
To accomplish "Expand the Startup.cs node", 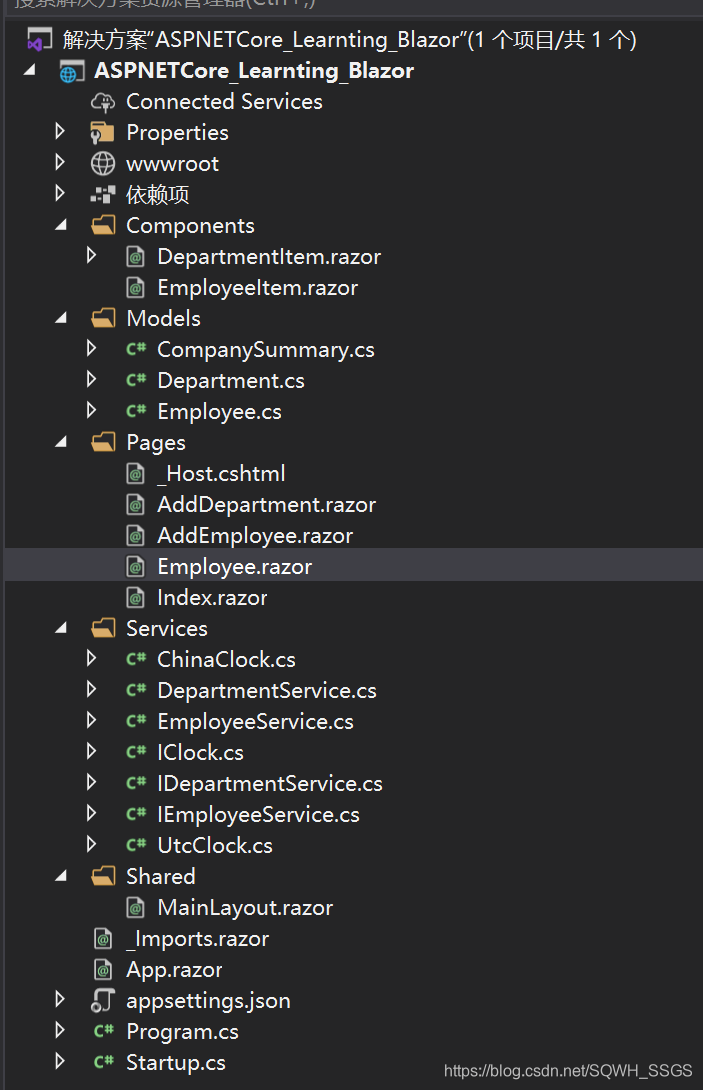I will point(60,1061).
